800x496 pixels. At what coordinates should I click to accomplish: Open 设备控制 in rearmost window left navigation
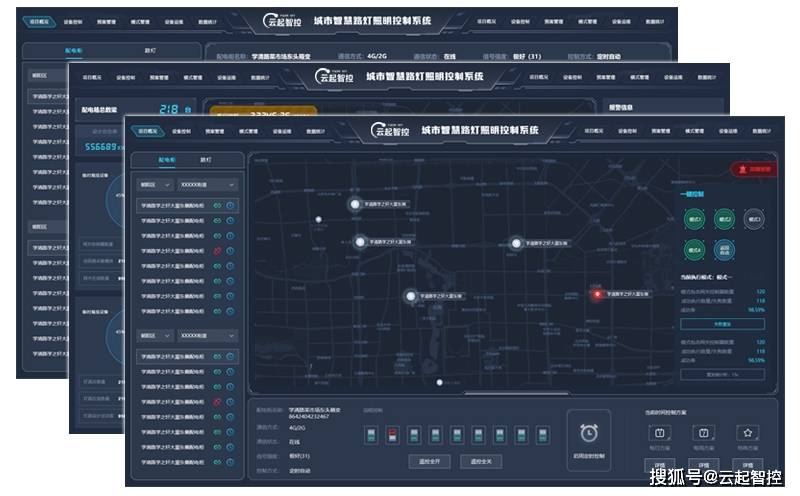73,22
